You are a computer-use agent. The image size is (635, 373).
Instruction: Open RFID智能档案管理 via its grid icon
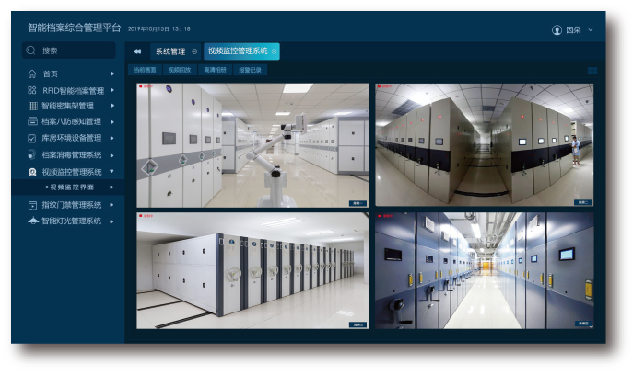click(32, 90)
